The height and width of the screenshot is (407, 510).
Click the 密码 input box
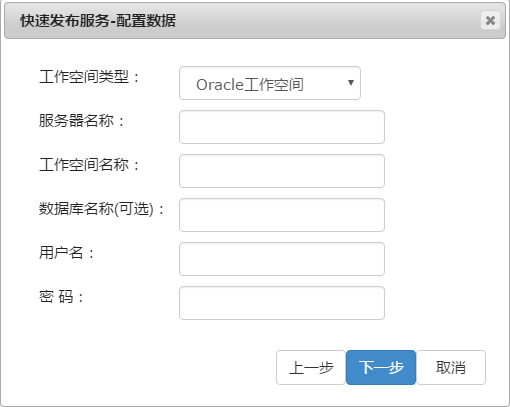tap(282, 303)
